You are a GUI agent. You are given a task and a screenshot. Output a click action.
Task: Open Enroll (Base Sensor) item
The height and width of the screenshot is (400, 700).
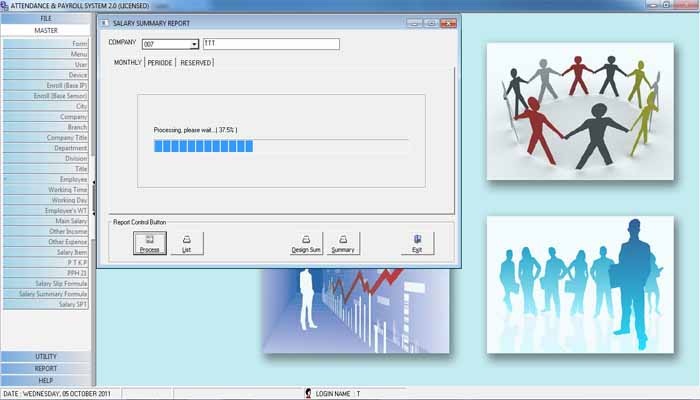(x=46, y=96)
